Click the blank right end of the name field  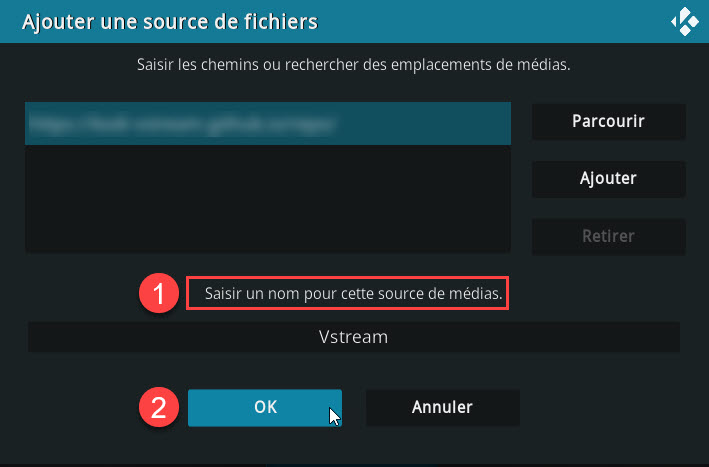click(x=588, y=337)
